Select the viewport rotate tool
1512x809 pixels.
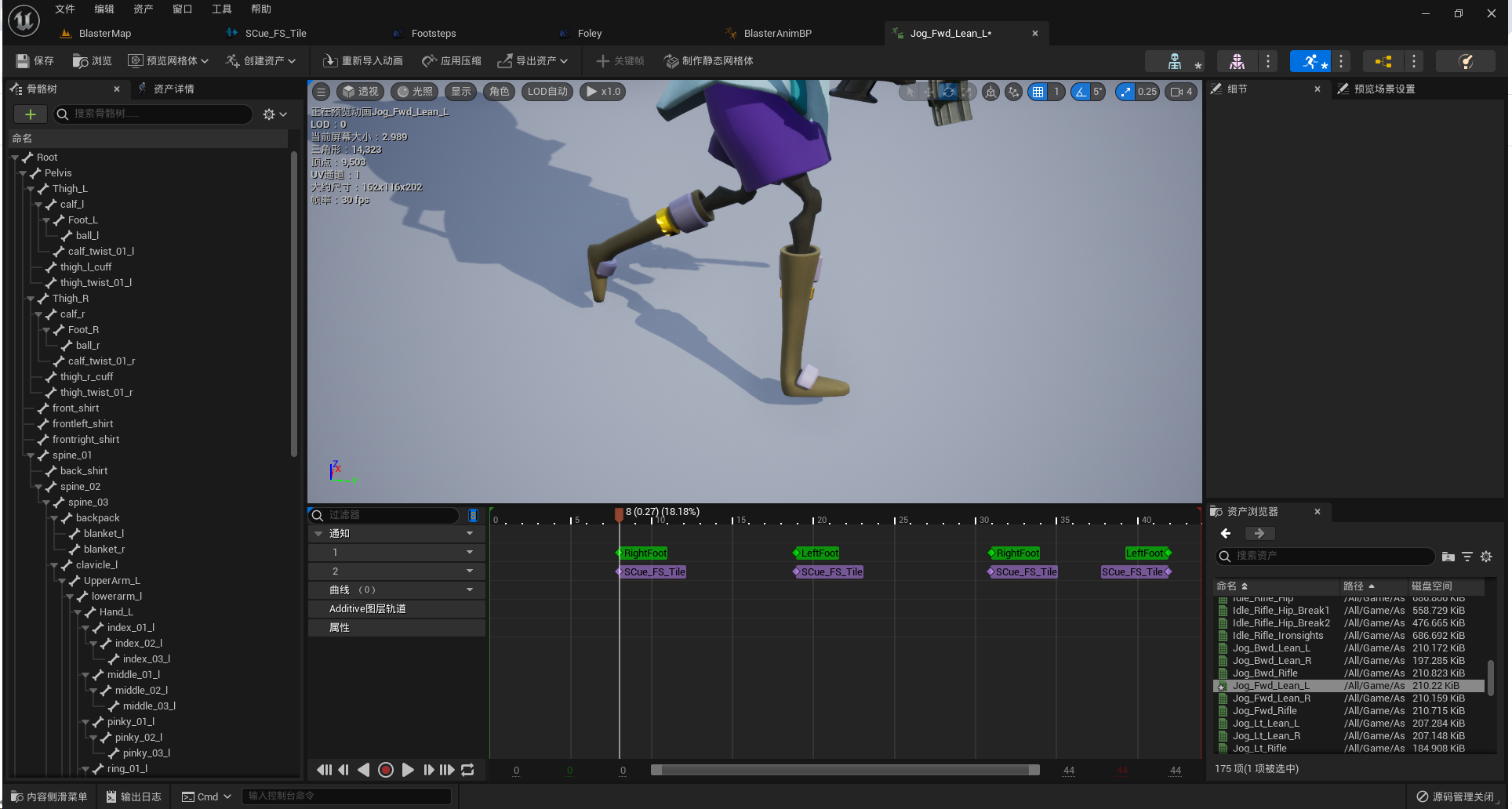click(948, 92)
